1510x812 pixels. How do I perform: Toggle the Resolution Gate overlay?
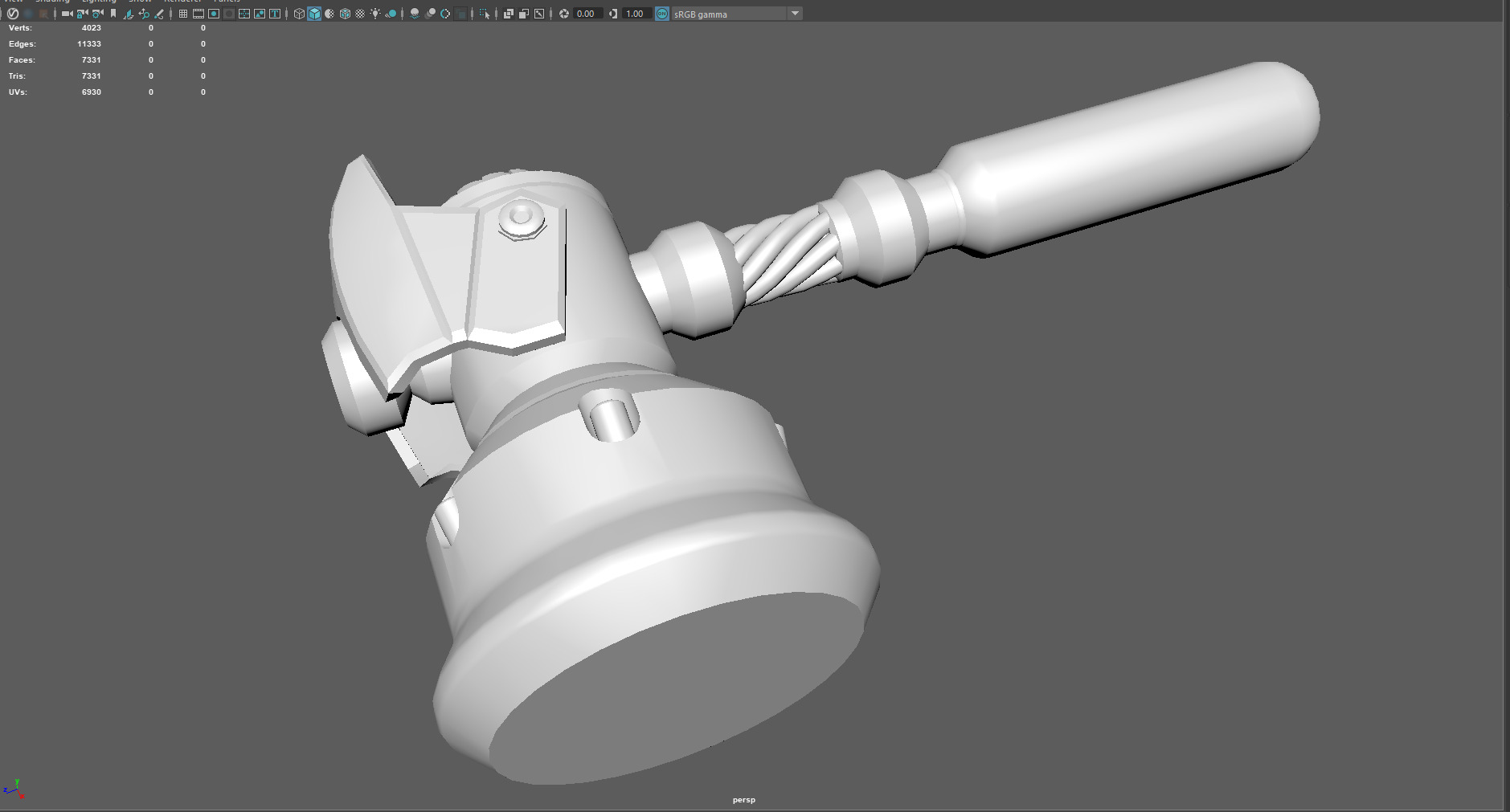[x=214, y=14]
